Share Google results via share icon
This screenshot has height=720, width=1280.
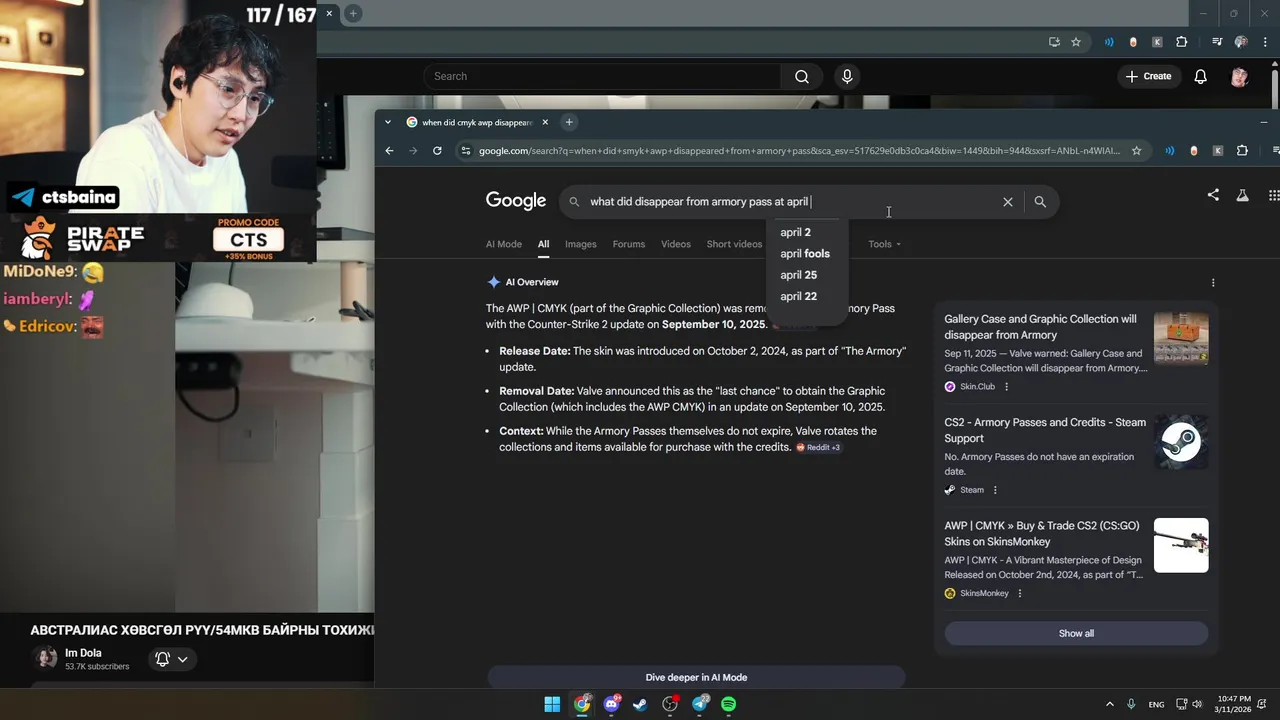(x=1213, y=195)
